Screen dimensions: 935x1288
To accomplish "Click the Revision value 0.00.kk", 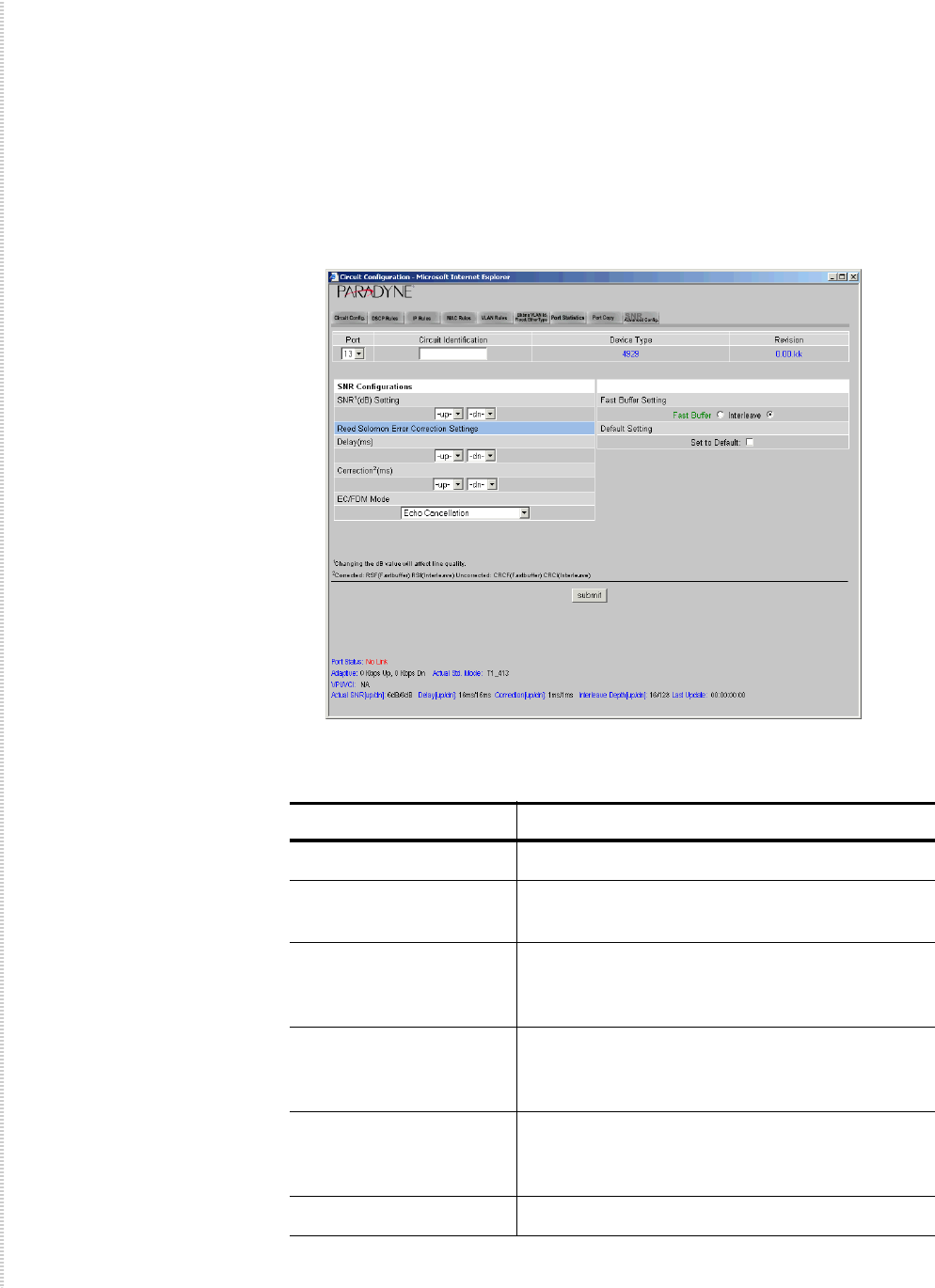I will point(788,354).
